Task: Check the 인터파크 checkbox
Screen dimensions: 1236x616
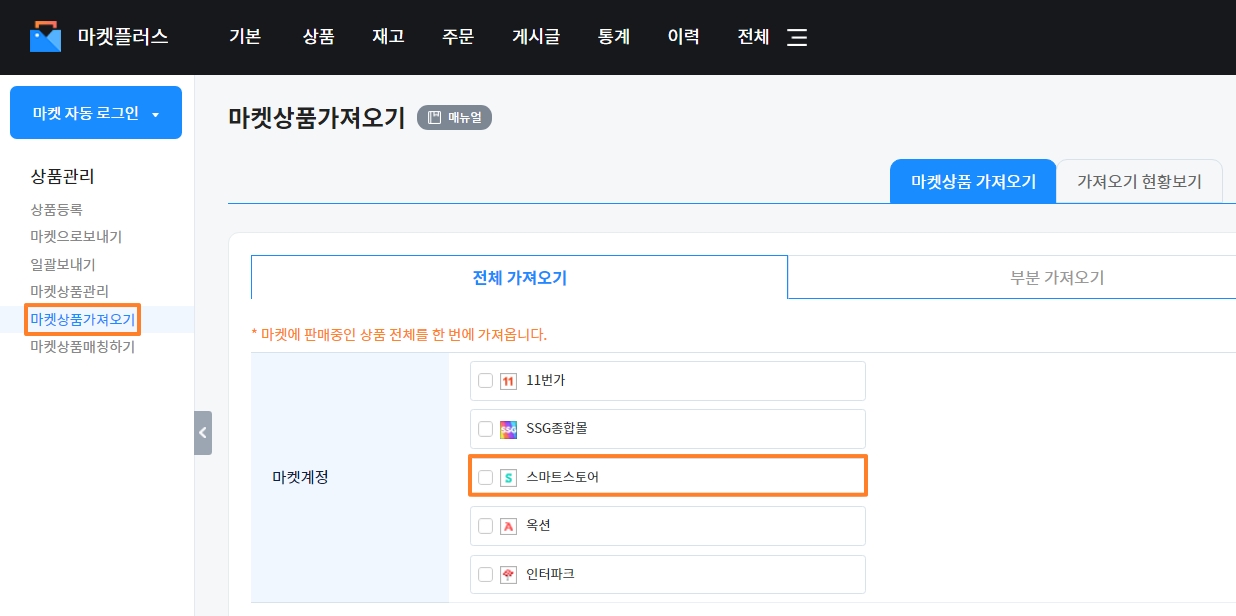Action: (485, 575)
